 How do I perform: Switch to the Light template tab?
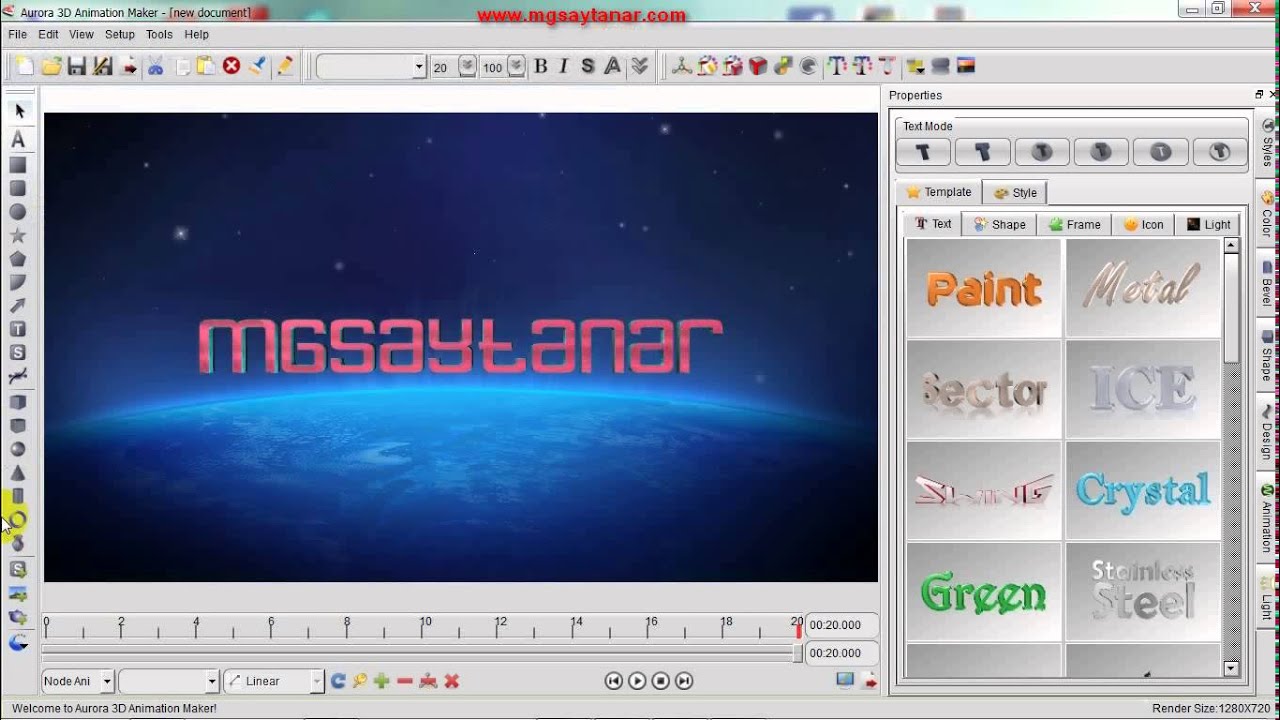(1209, 224)
